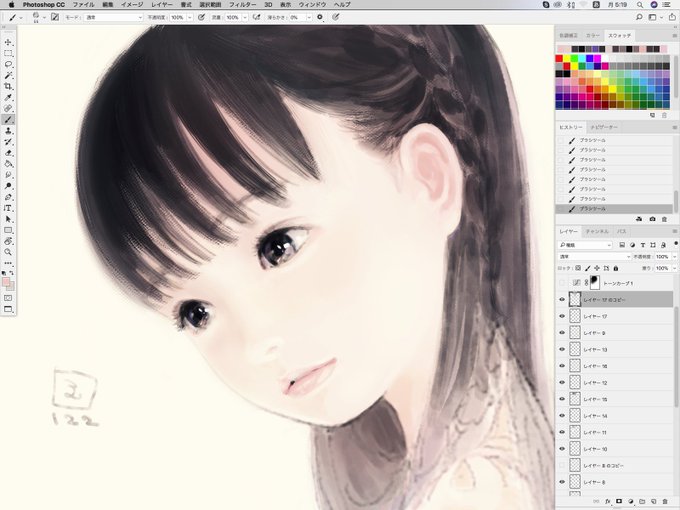Lock all attributes of the layer
The width and height of the screenshot is (680, 510).
[615, 268]
